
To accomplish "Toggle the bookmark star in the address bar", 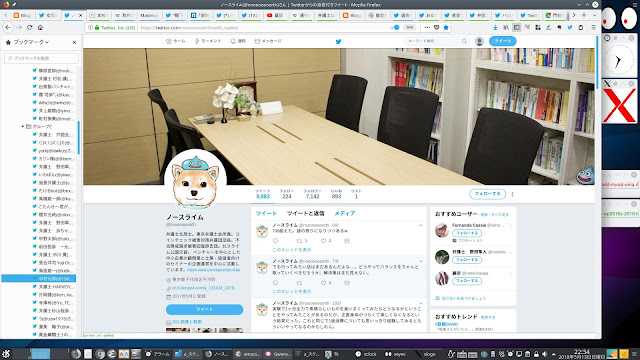I will [x=446, y=27].
